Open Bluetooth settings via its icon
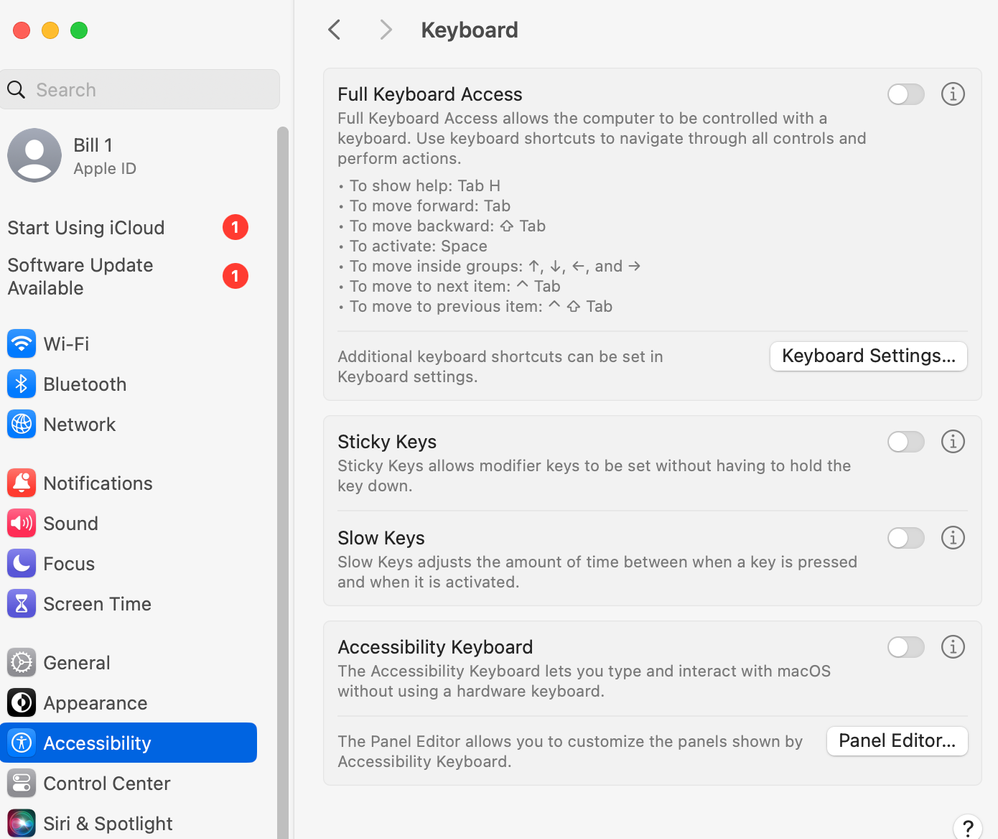The width and height of the screenshot is (998, 839). (x=21, y=384)
